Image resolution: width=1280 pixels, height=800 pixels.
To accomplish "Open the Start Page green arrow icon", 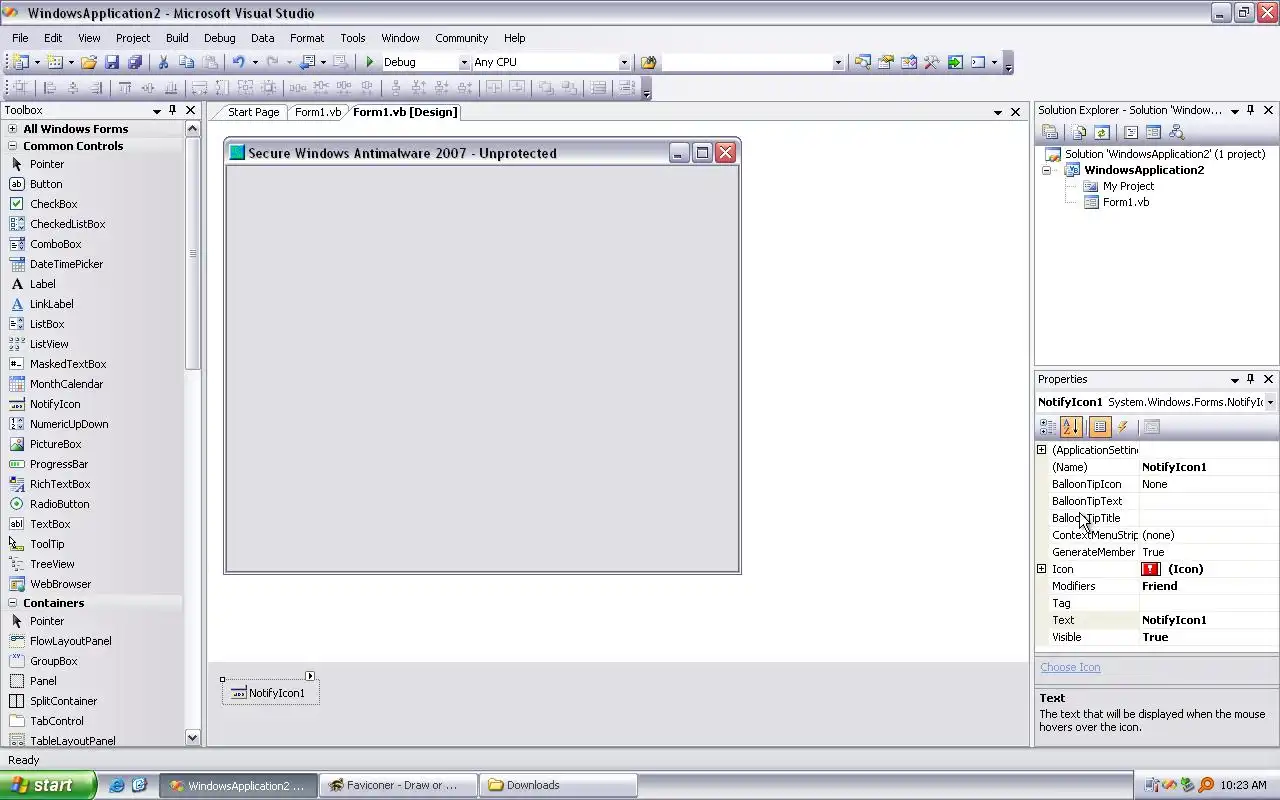I will [954, 62].
